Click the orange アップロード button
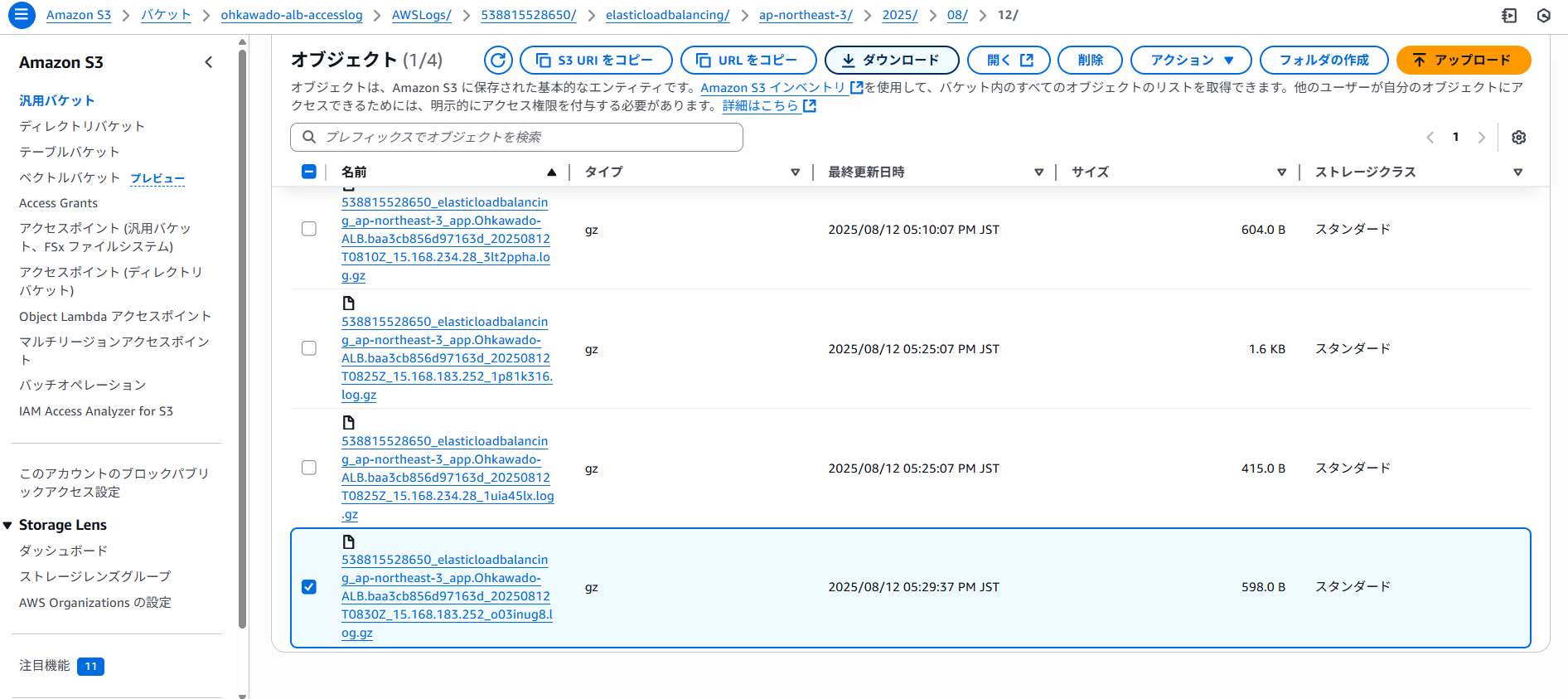1568x699 pixels. click(x=1464, y=60)
